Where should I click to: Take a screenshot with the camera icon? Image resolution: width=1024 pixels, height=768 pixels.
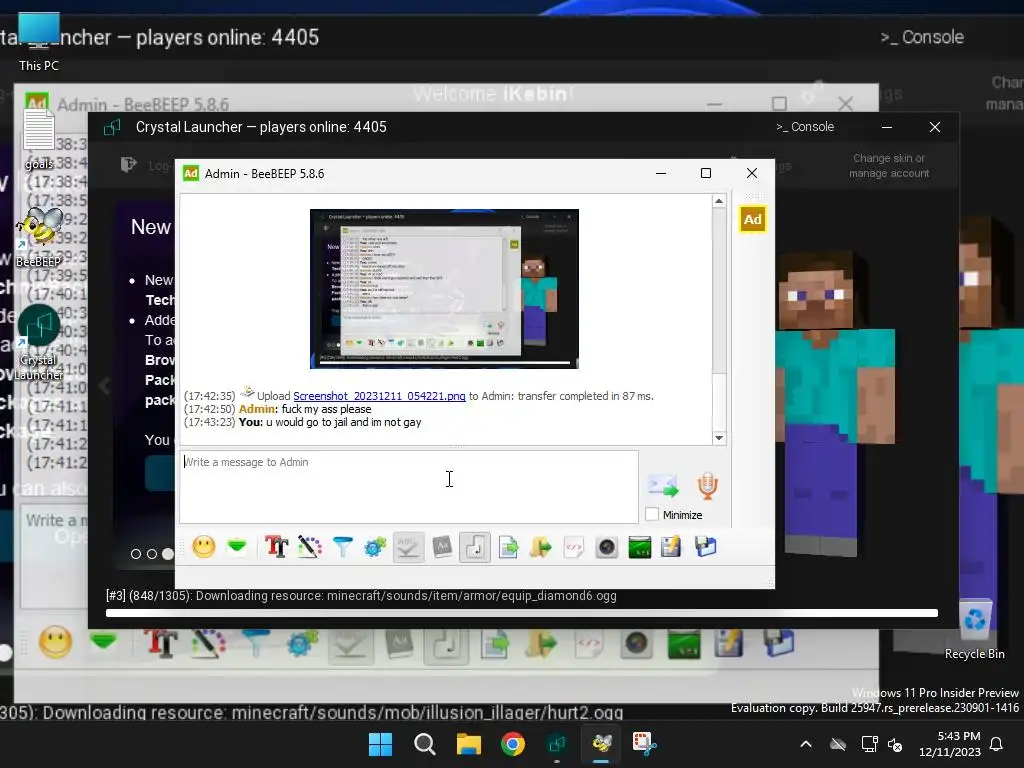coord(607,547)
